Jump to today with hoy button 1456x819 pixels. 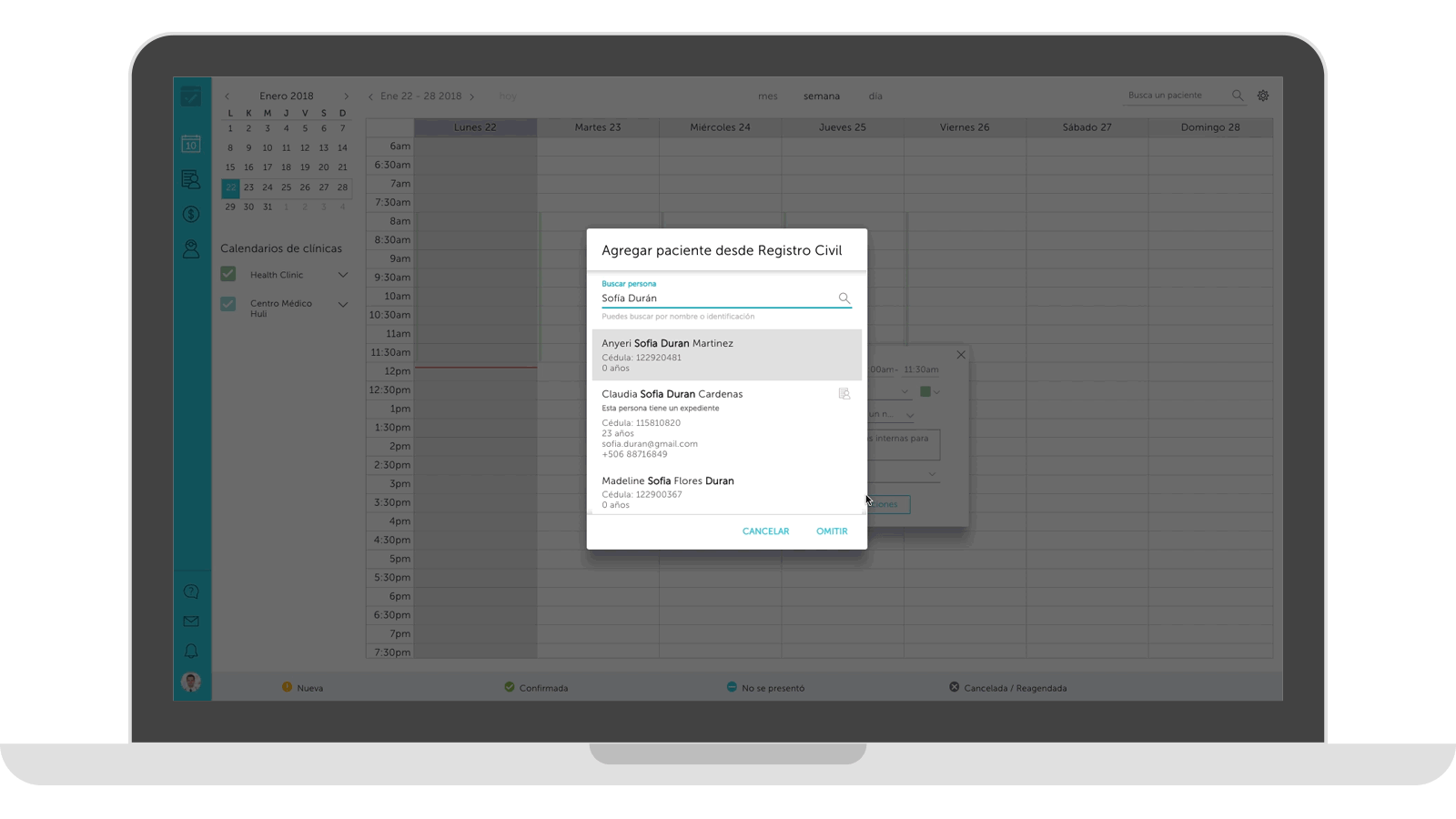(508, 96)
